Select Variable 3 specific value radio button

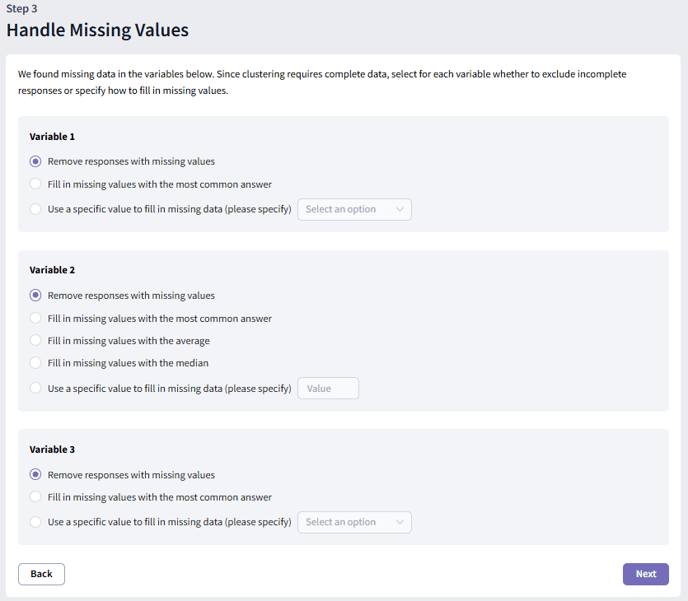click(36, 522)
